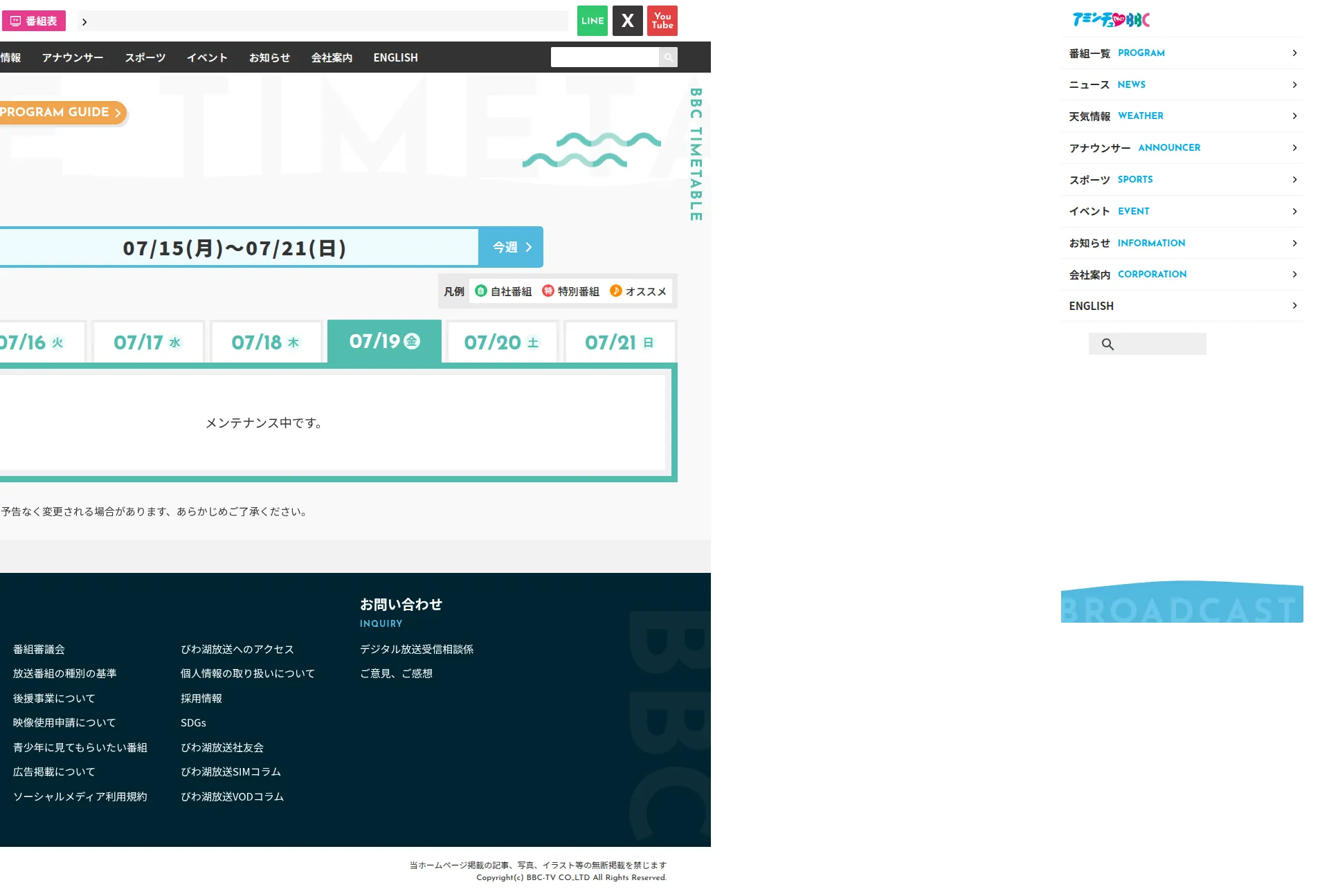Open the LINE social icon

coord(592,21)
